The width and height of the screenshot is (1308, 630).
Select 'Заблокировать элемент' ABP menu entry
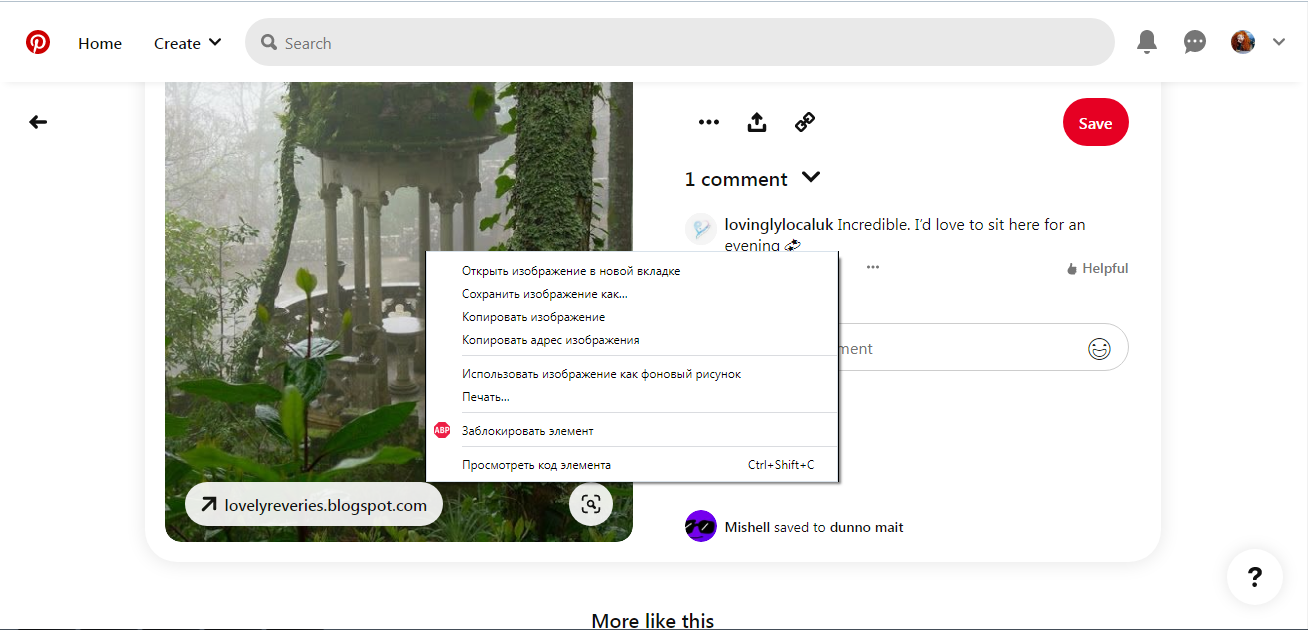coord(527,431)
